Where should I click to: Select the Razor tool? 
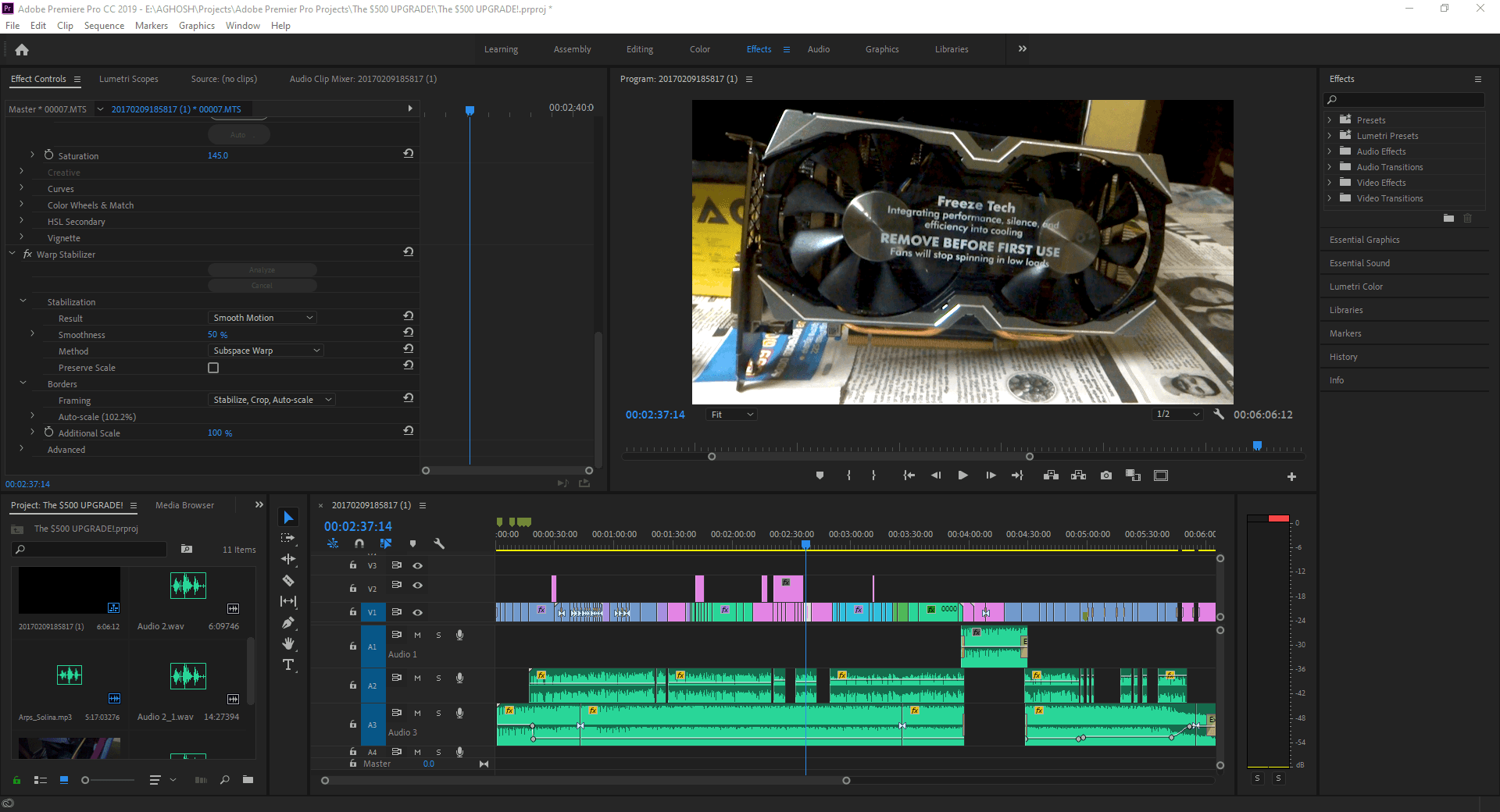tap(288, 580)
